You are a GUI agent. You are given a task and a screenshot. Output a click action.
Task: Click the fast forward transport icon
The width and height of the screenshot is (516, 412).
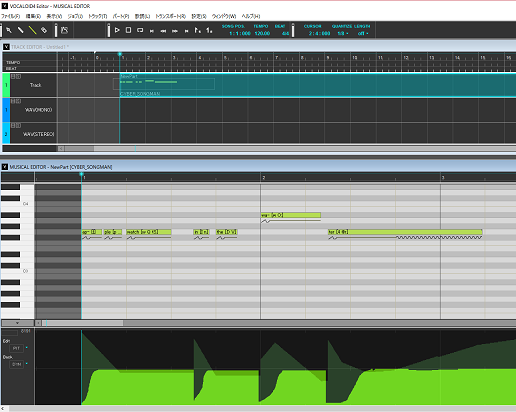coord(175,31)
